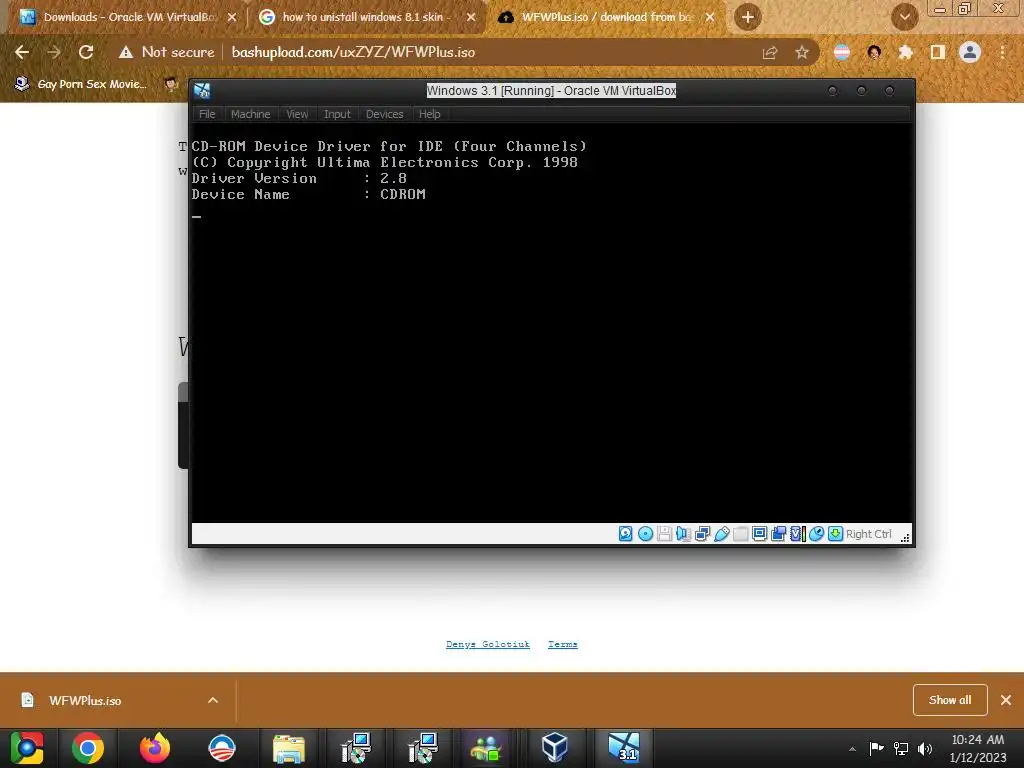The height and width of the screenshot is (768, 1024).
Task: Open the downloaded WFWPlus.iso file
Action: [85, 701]
